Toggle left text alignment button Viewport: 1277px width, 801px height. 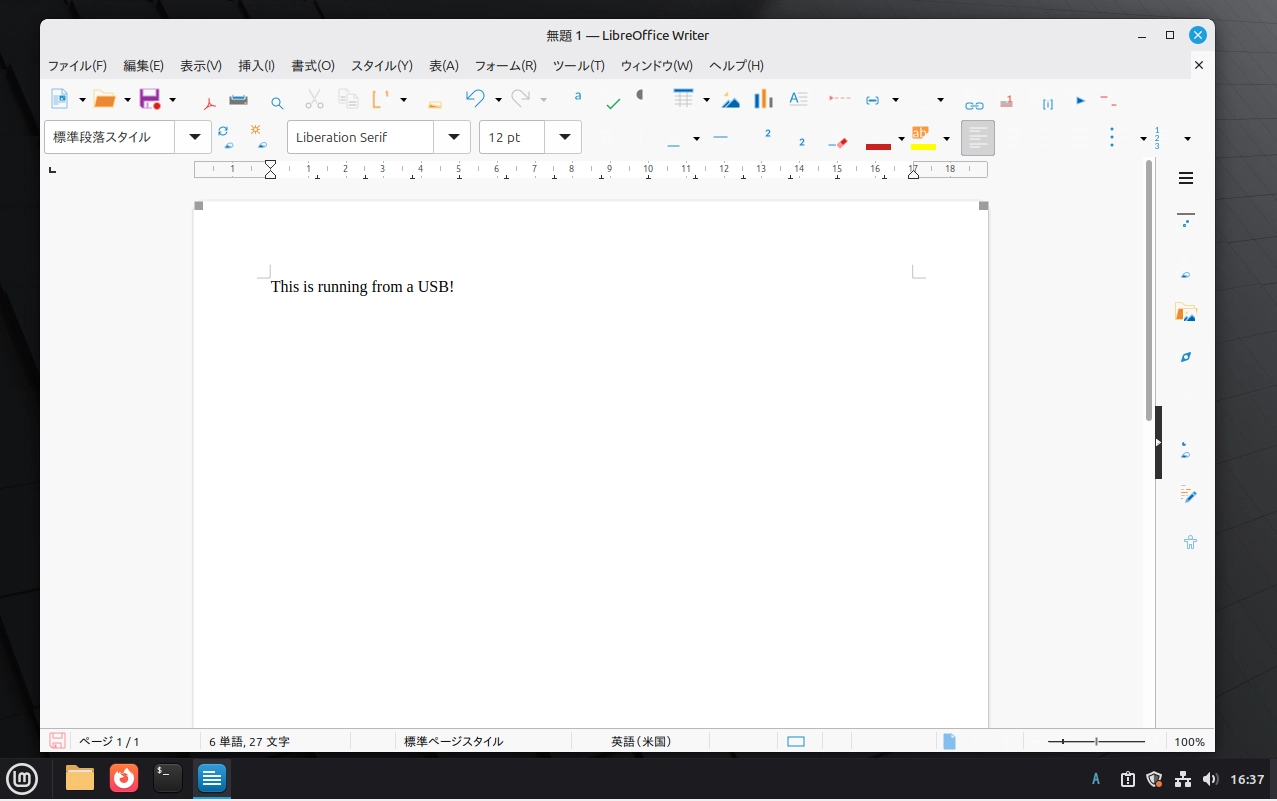pos(977,138)
